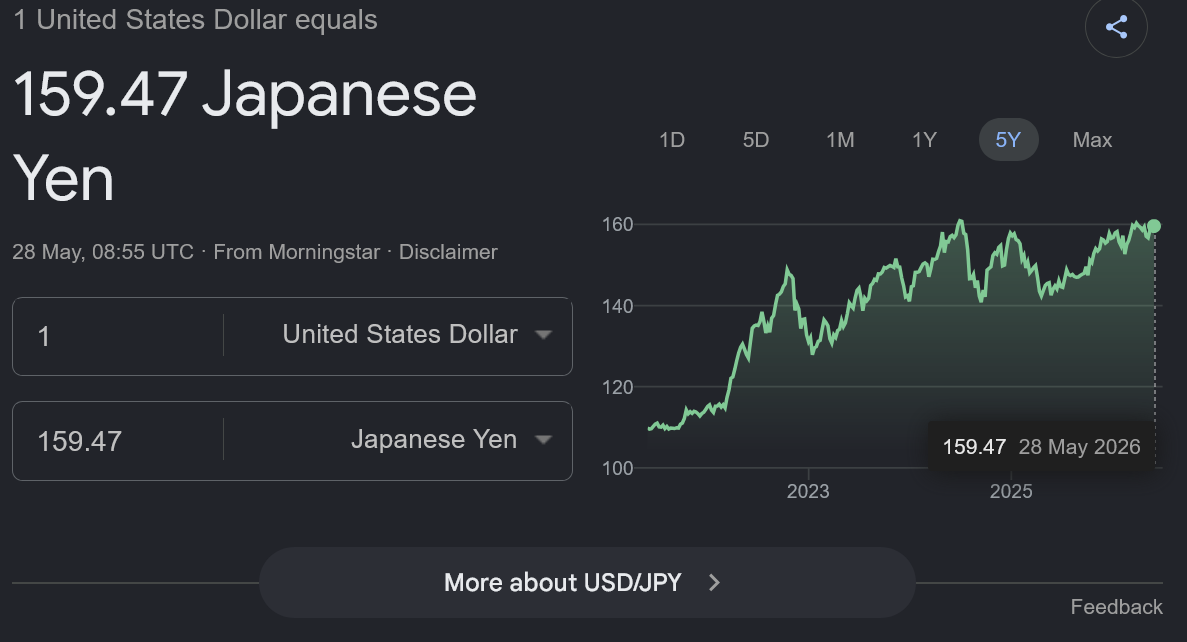Click the chevron arrow beside More about USD/JPY
This screenshot has height=642, width=1187.
(714, 582)
